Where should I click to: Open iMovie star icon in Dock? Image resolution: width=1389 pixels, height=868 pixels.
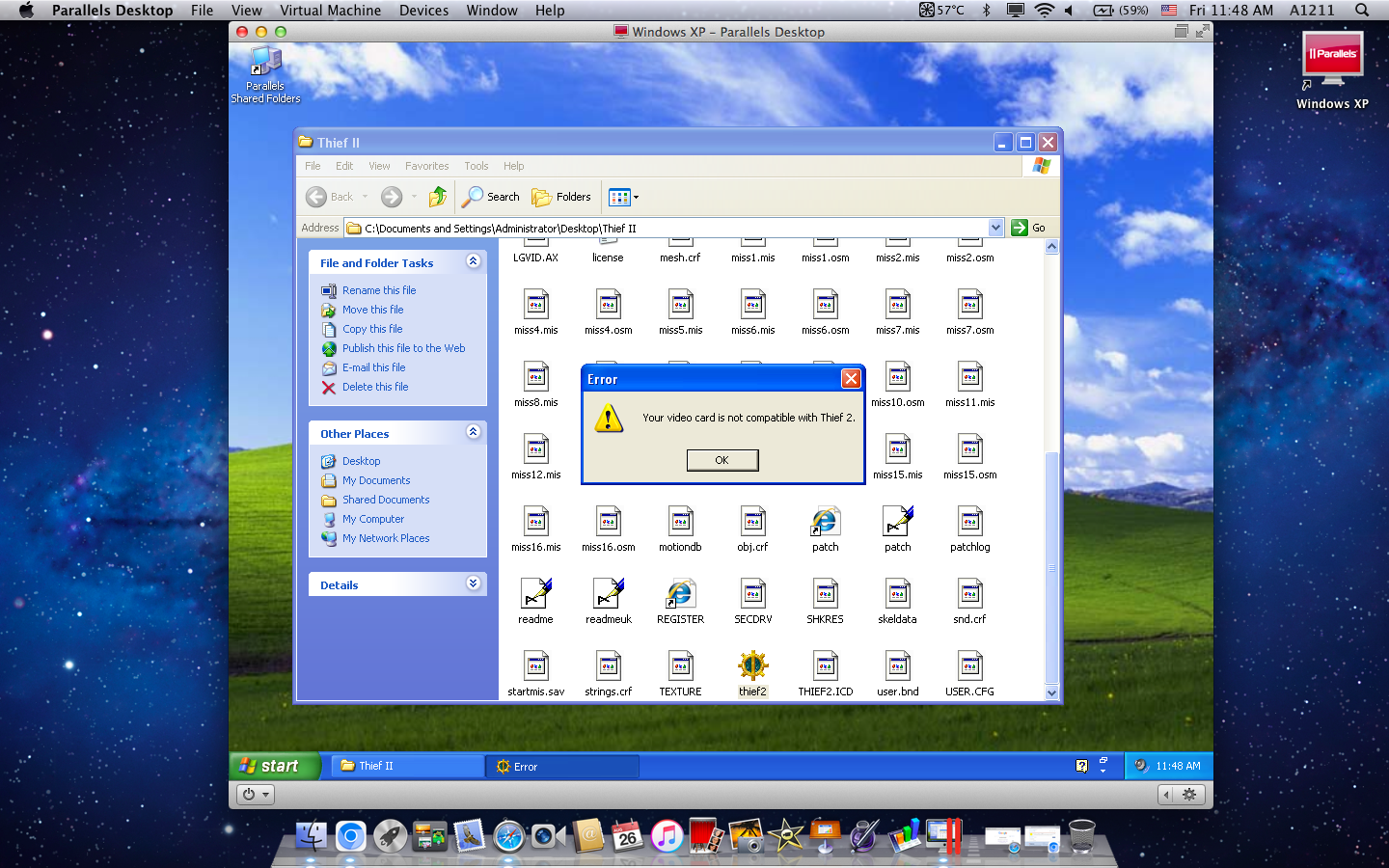pyautogui.click(x=786, y=835)
